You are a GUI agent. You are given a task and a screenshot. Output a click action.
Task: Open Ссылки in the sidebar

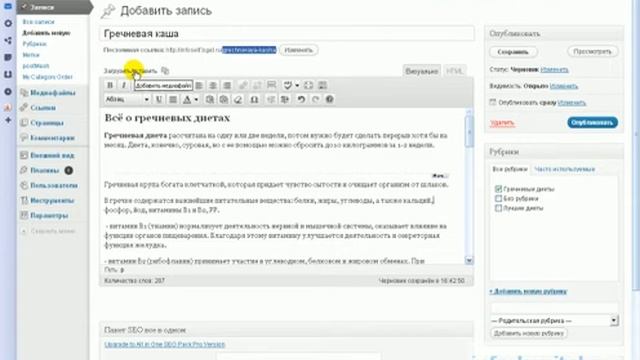coord(43,108)
